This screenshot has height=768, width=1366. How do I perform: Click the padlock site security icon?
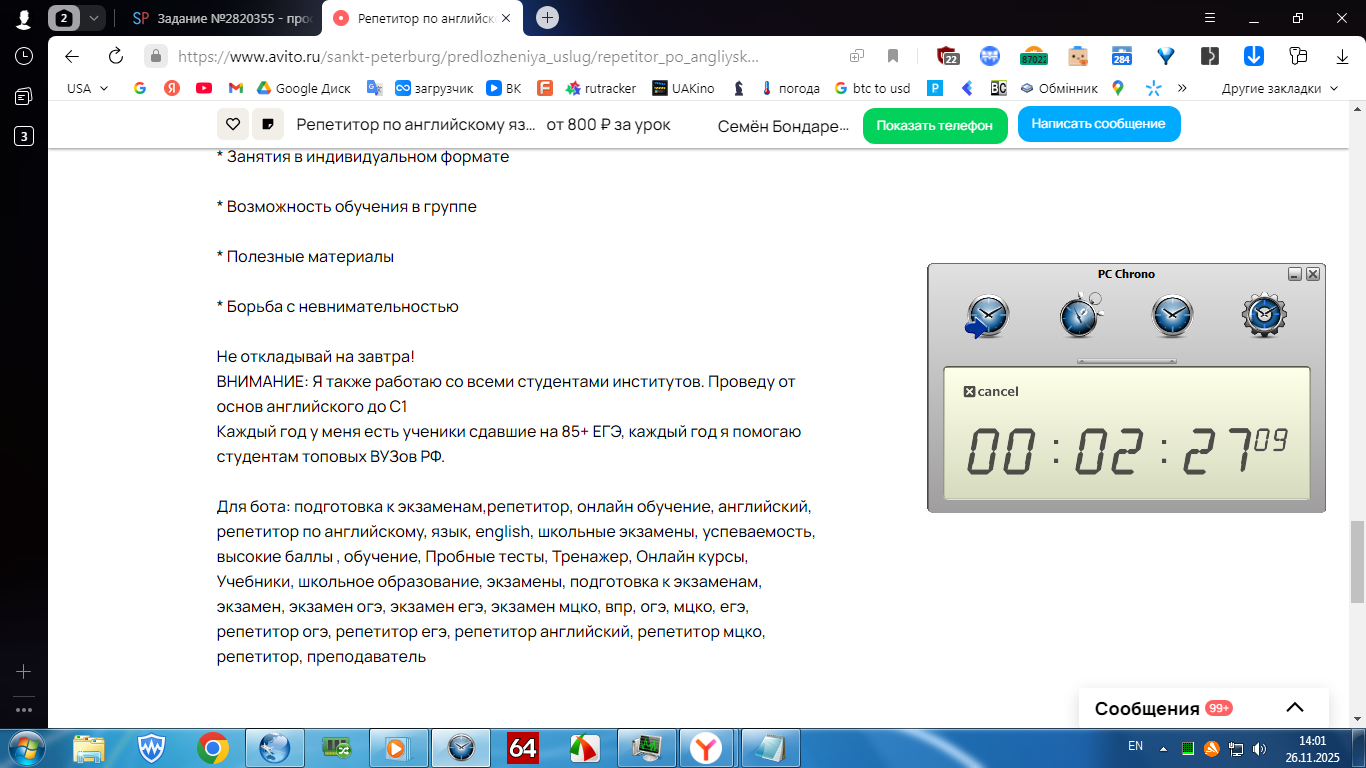(x=155, y=56)
